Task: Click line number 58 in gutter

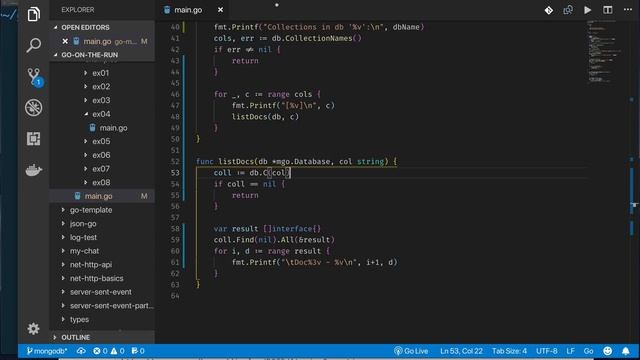Action: (x=175, y=229)
